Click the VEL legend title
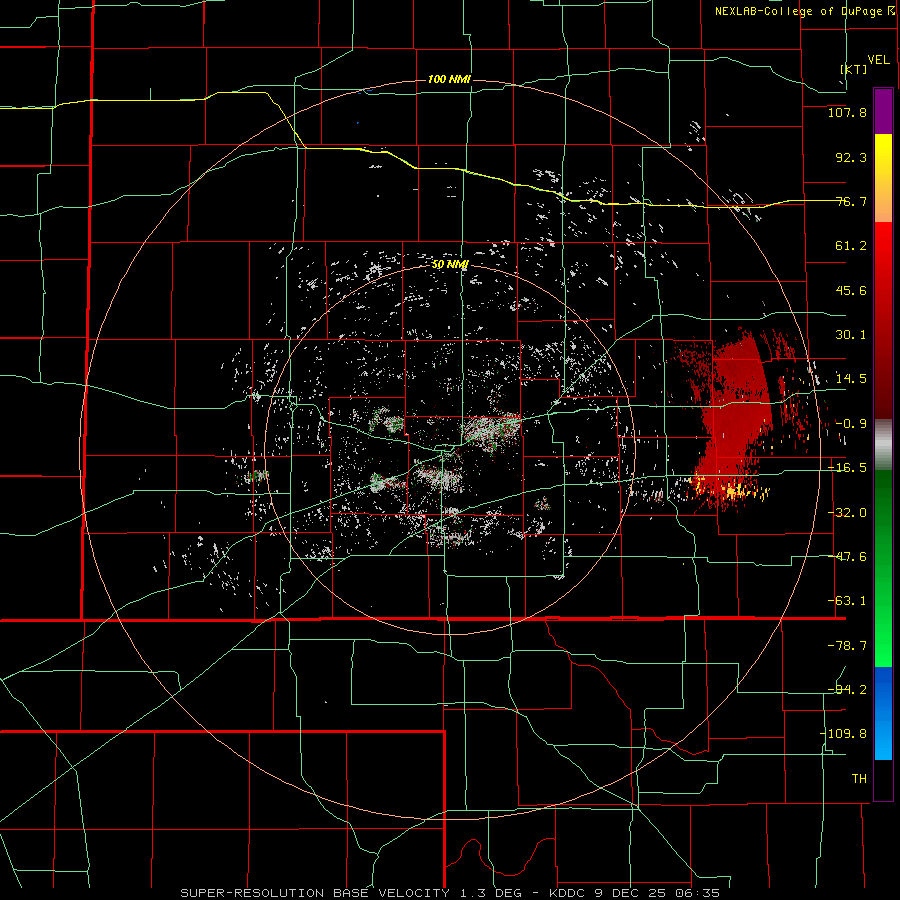 (x=878, y=60)
